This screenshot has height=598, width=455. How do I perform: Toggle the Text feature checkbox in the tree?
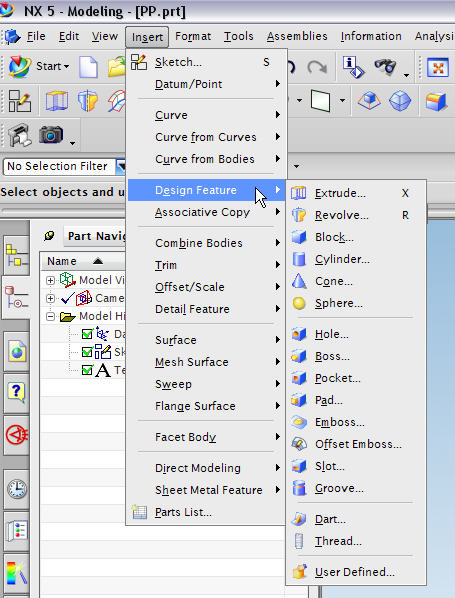point(87,370)
